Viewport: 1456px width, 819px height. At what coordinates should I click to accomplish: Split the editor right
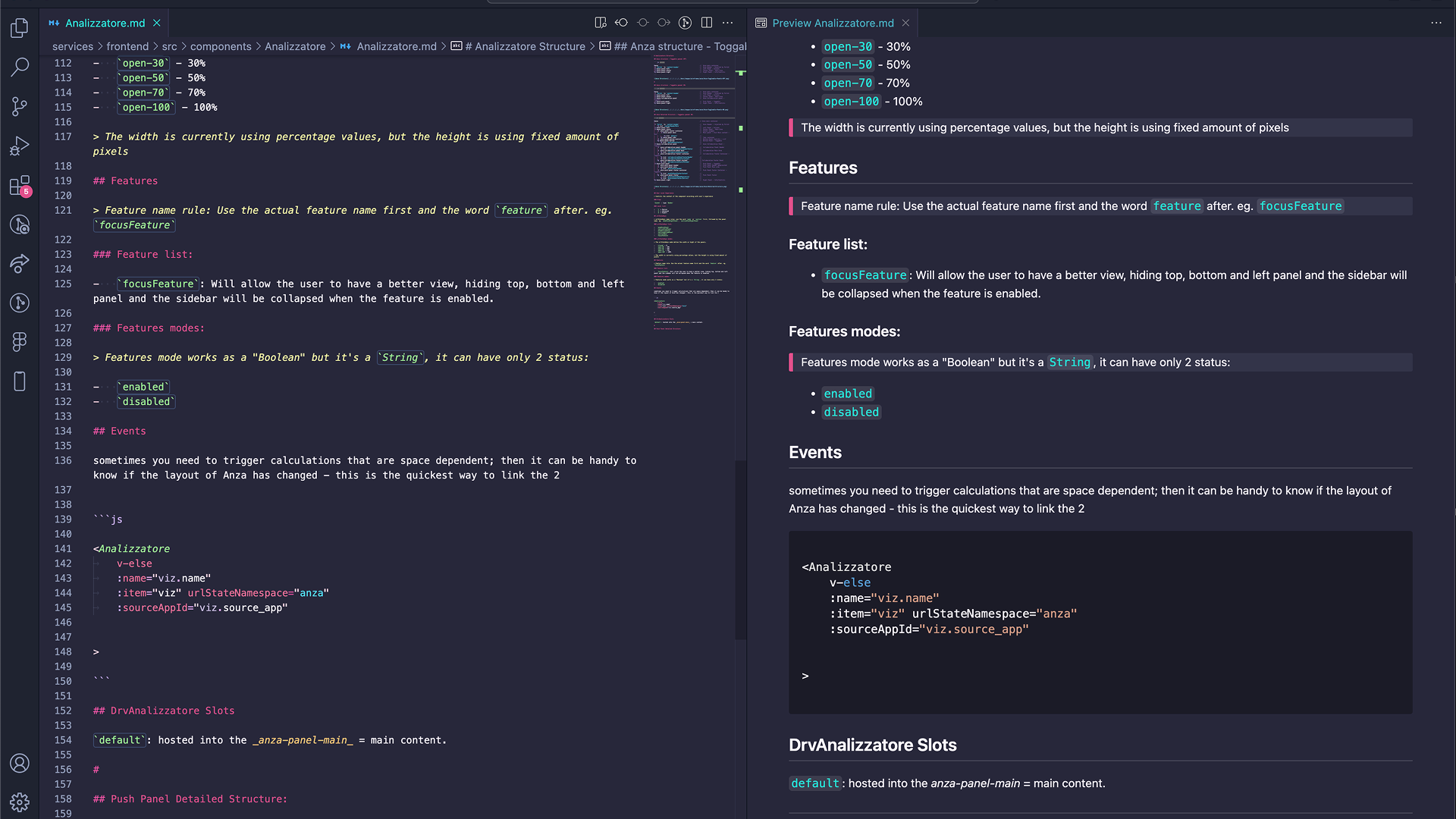(707, 23)
